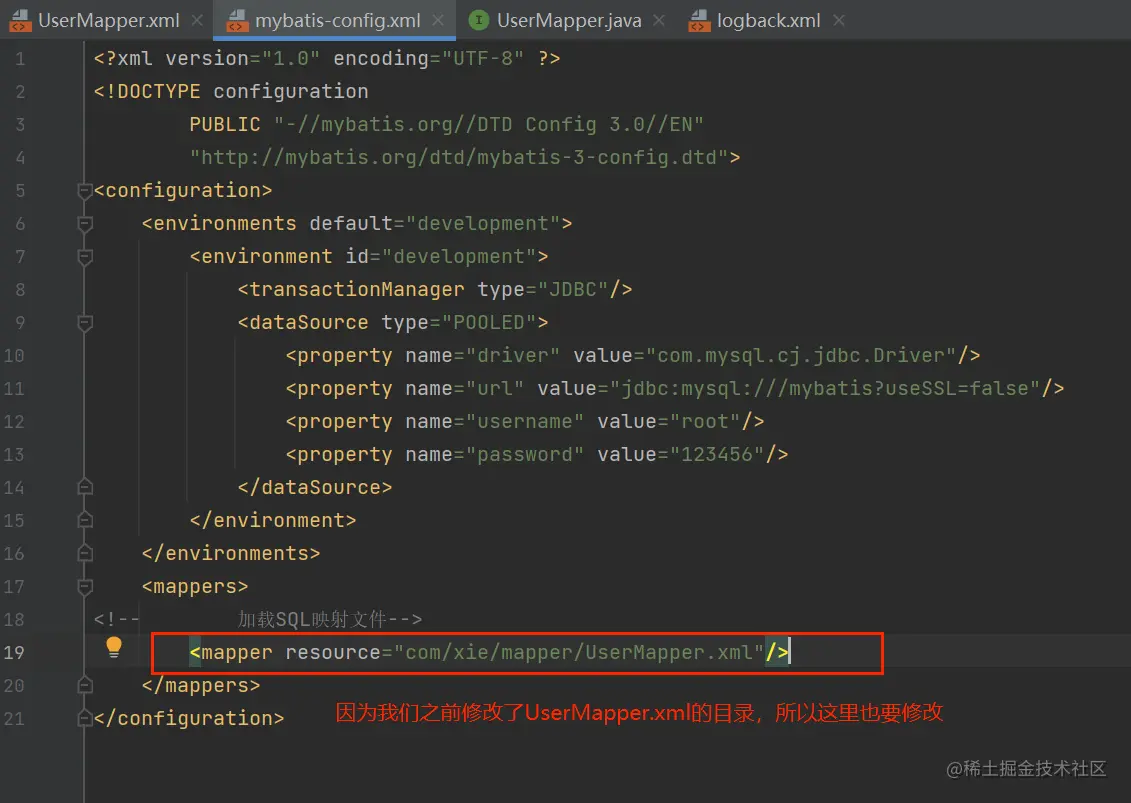The width and height of the screenshot is (1131, 803).
Task: Collapse the environment tag fold on line 7
Action: pyautogui.click(x=84, y=258)
